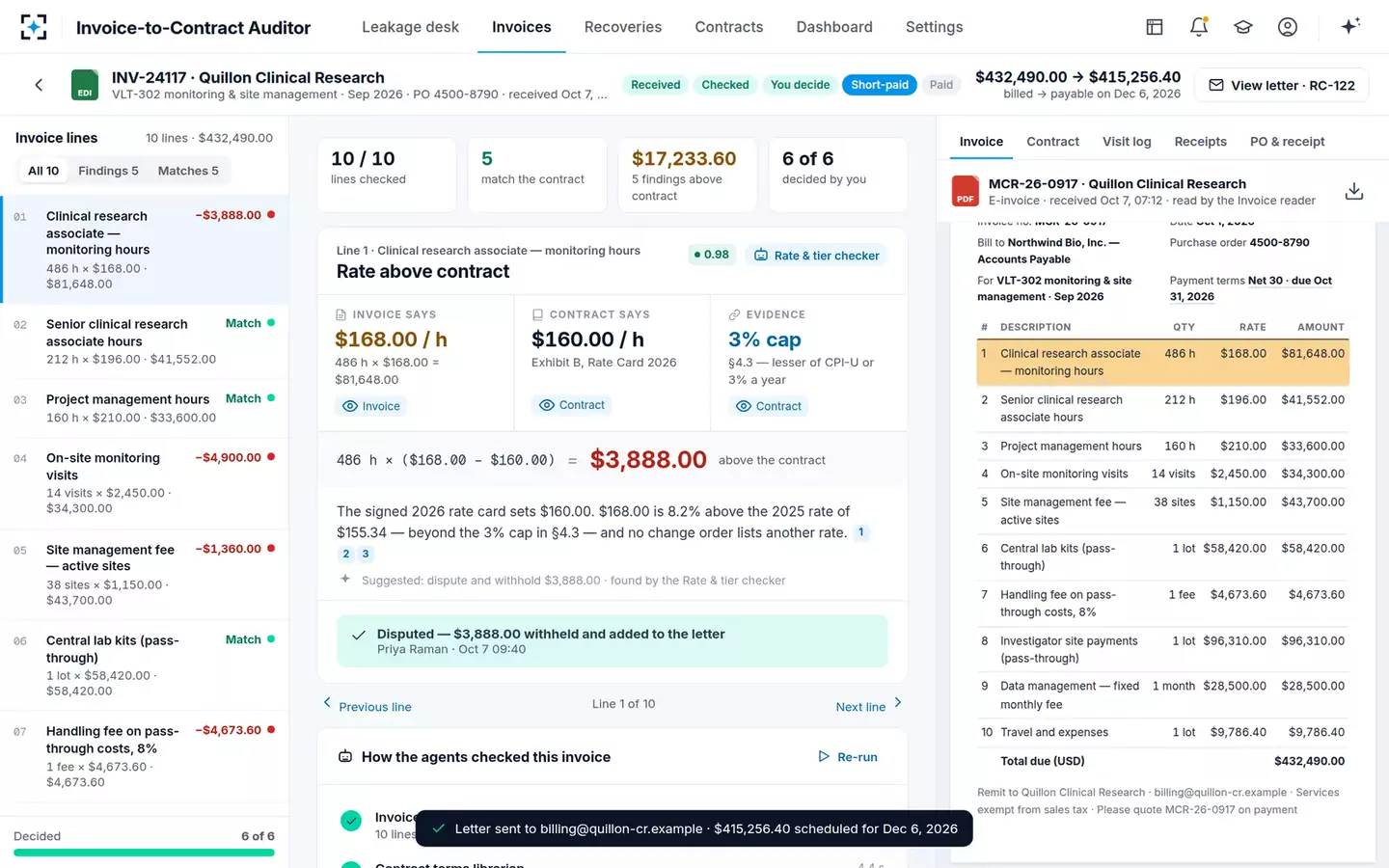Open the learning cap icon
Viewport: 1389px width, 868px height.
pyautogui.click(x=1243, y=27)
